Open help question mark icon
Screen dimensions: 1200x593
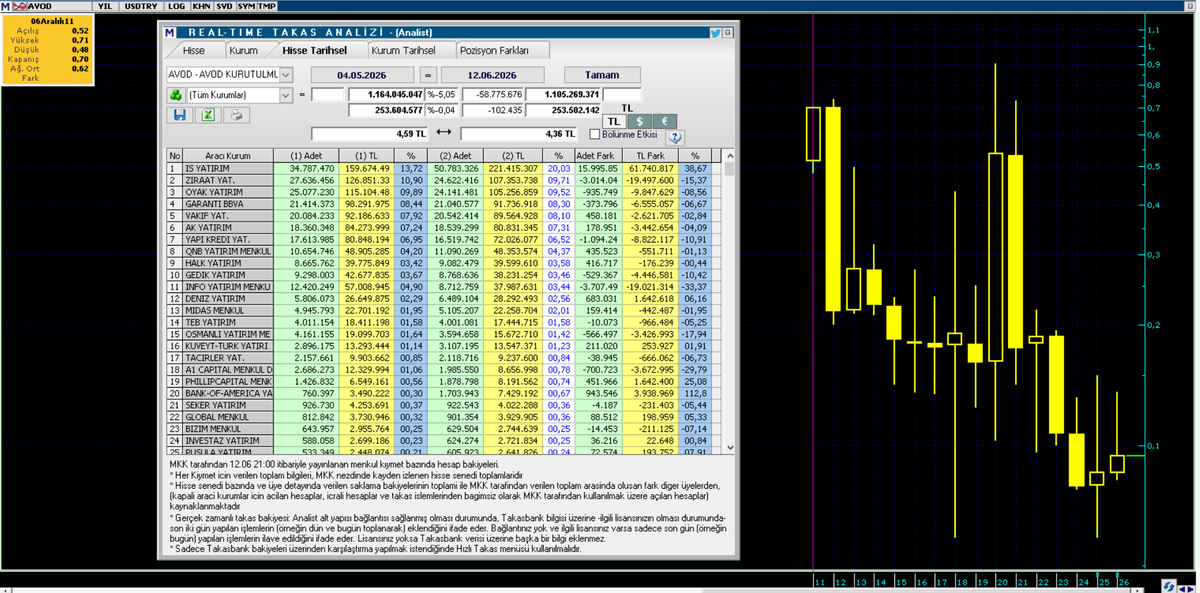click(674, 137)
